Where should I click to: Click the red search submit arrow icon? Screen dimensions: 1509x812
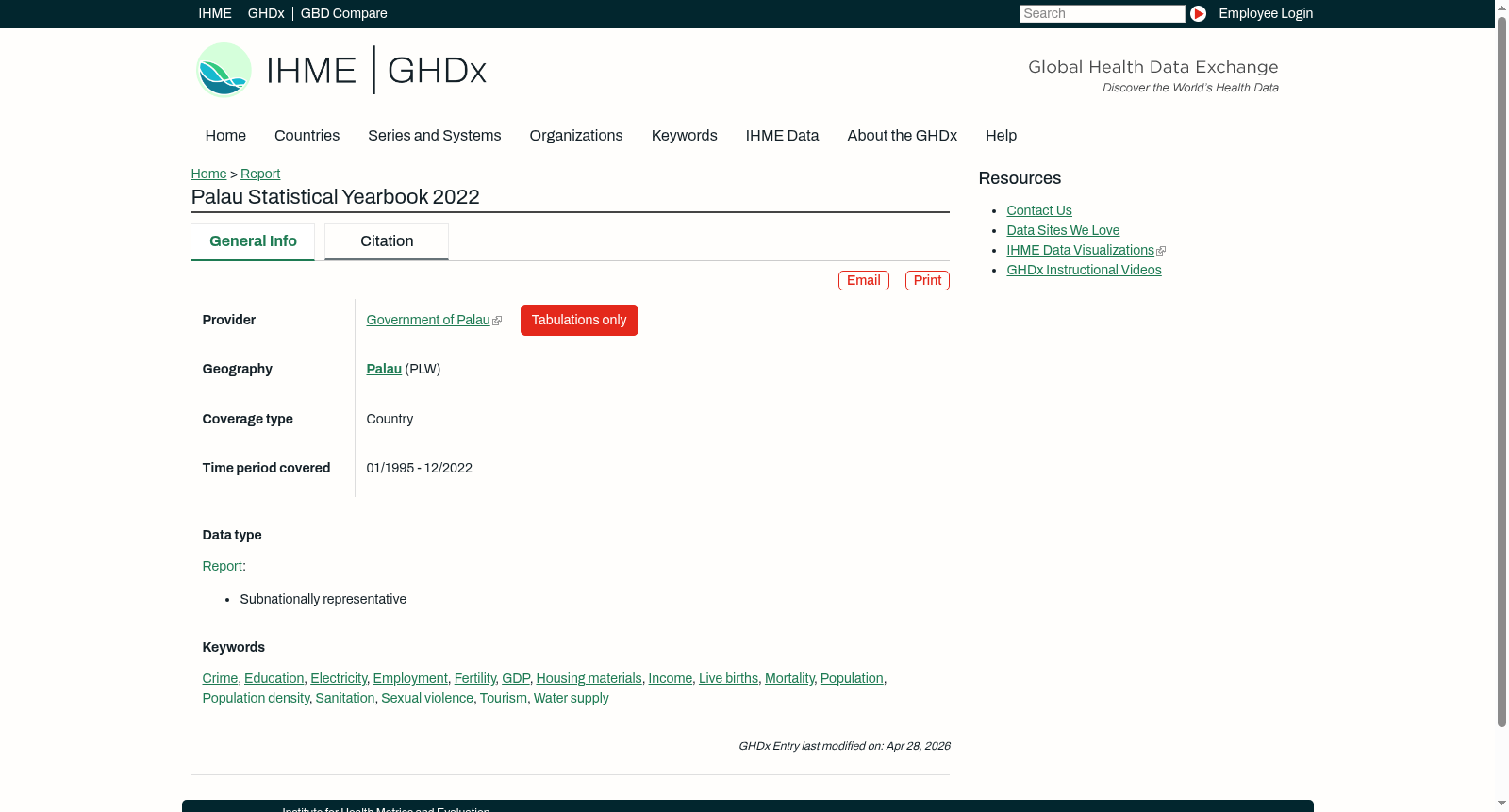(x=1198, y=13)
